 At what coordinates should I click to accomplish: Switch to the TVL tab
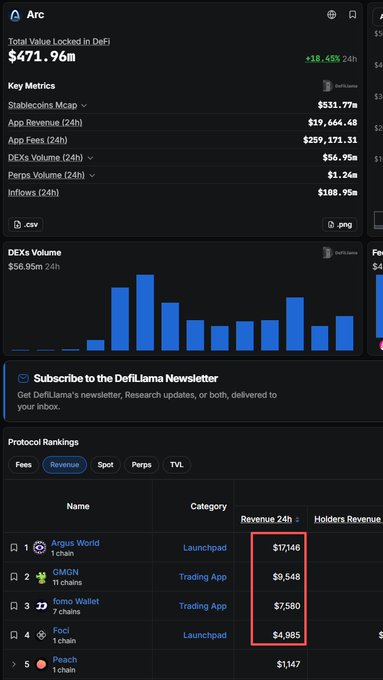(x=177, y=465)
